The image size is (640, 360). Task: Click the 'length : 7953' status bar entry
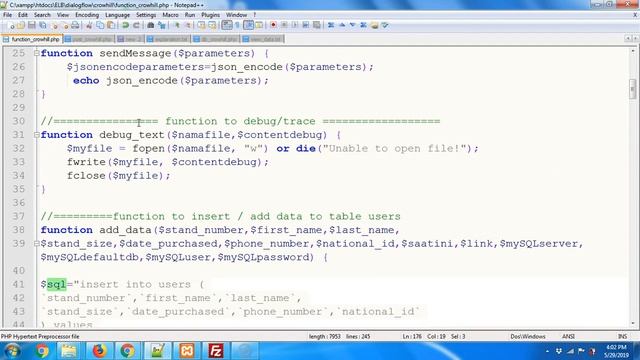tap(324, 336)
